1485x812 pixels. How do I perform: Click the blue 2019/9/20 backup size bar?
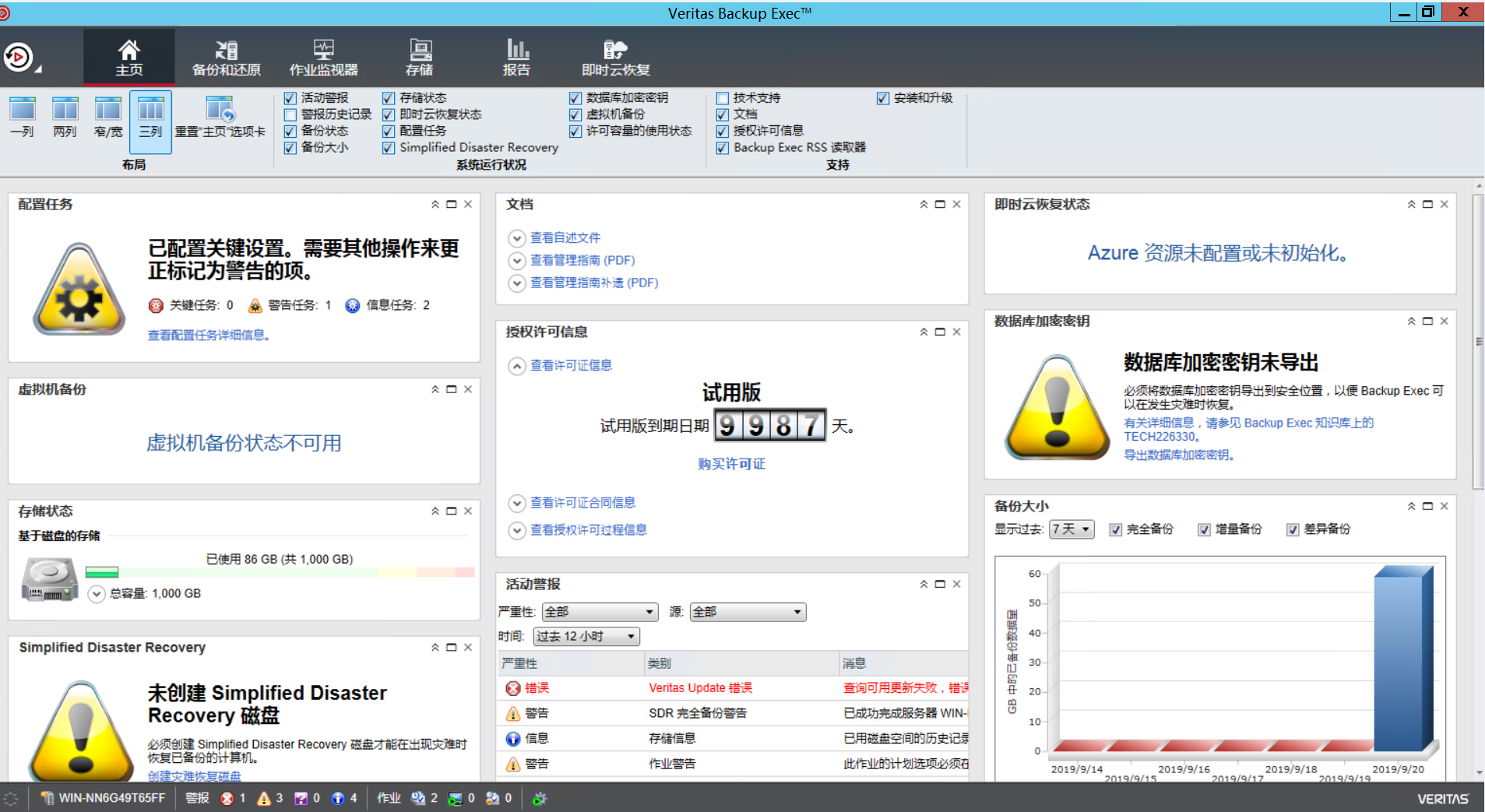(x=1403, y=660)
